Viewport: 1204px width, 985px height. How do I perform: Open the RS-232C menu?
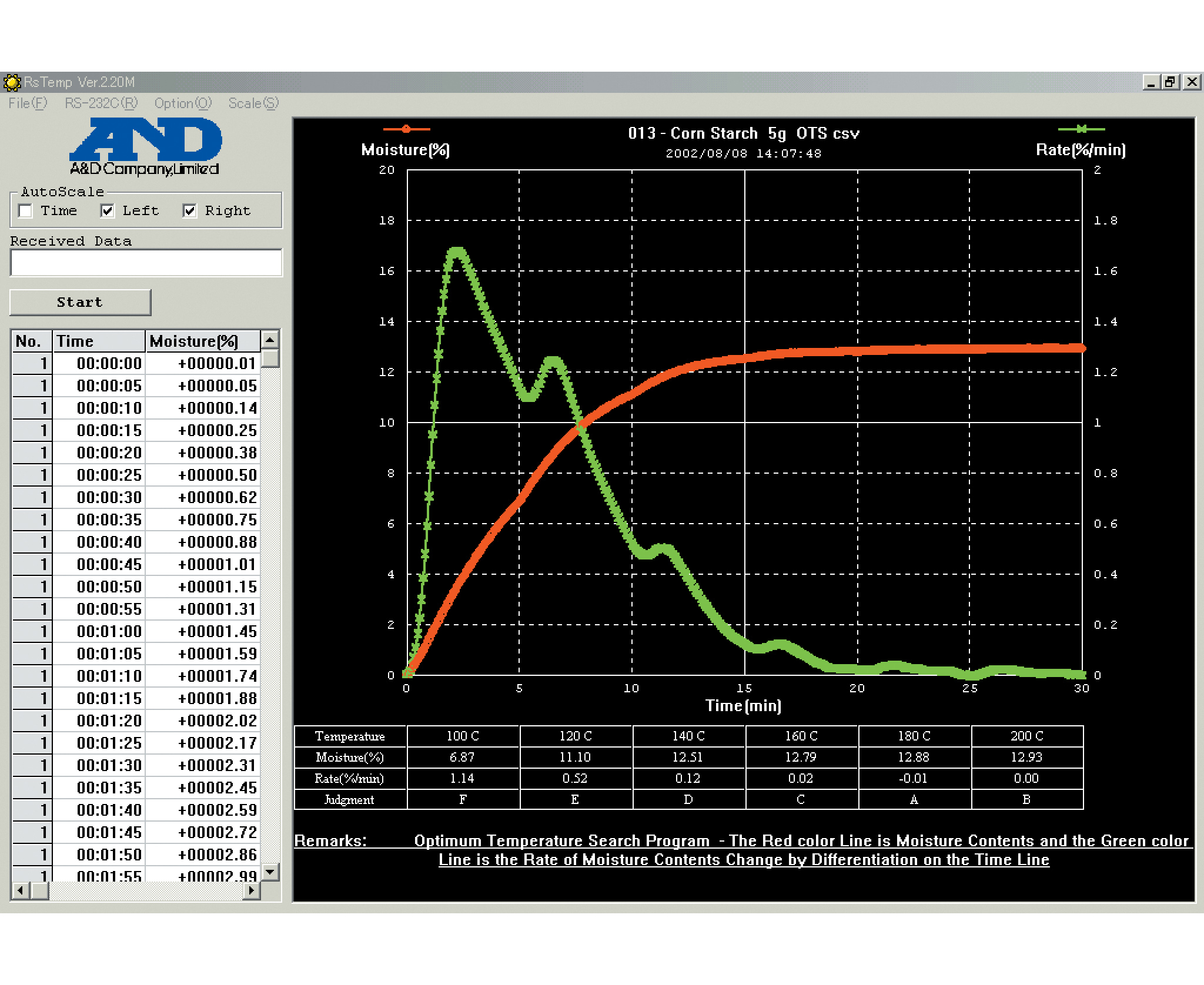click(101, 103)
